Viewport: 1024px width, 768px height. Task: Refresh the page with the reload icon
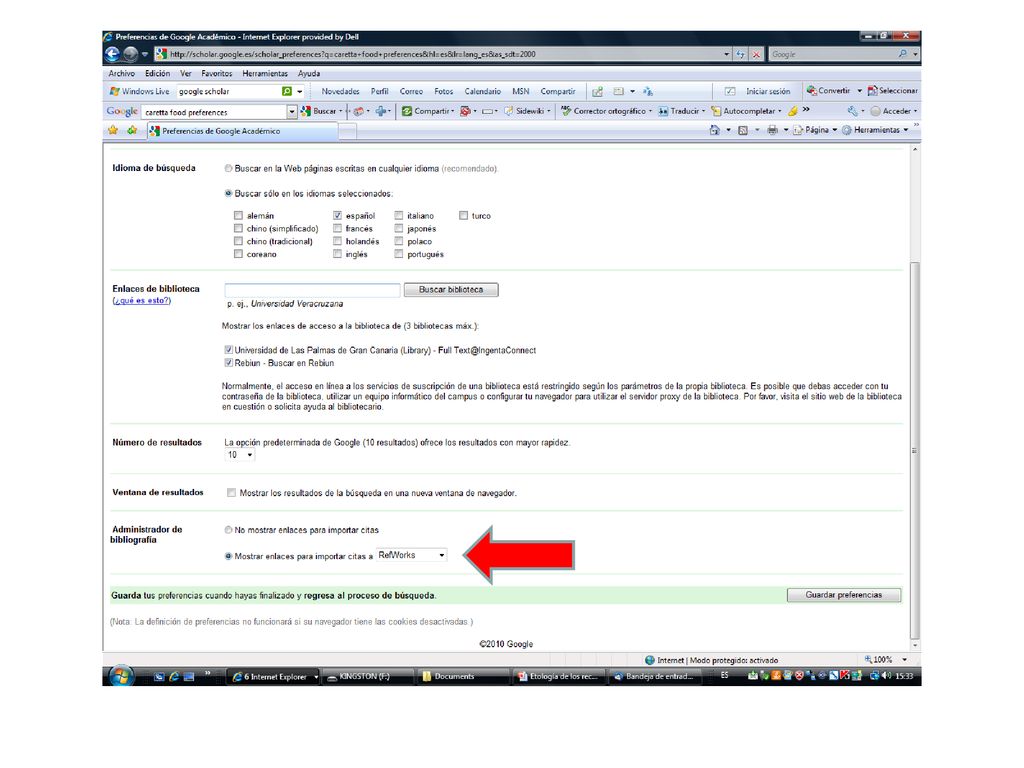[x=741, y=54]
